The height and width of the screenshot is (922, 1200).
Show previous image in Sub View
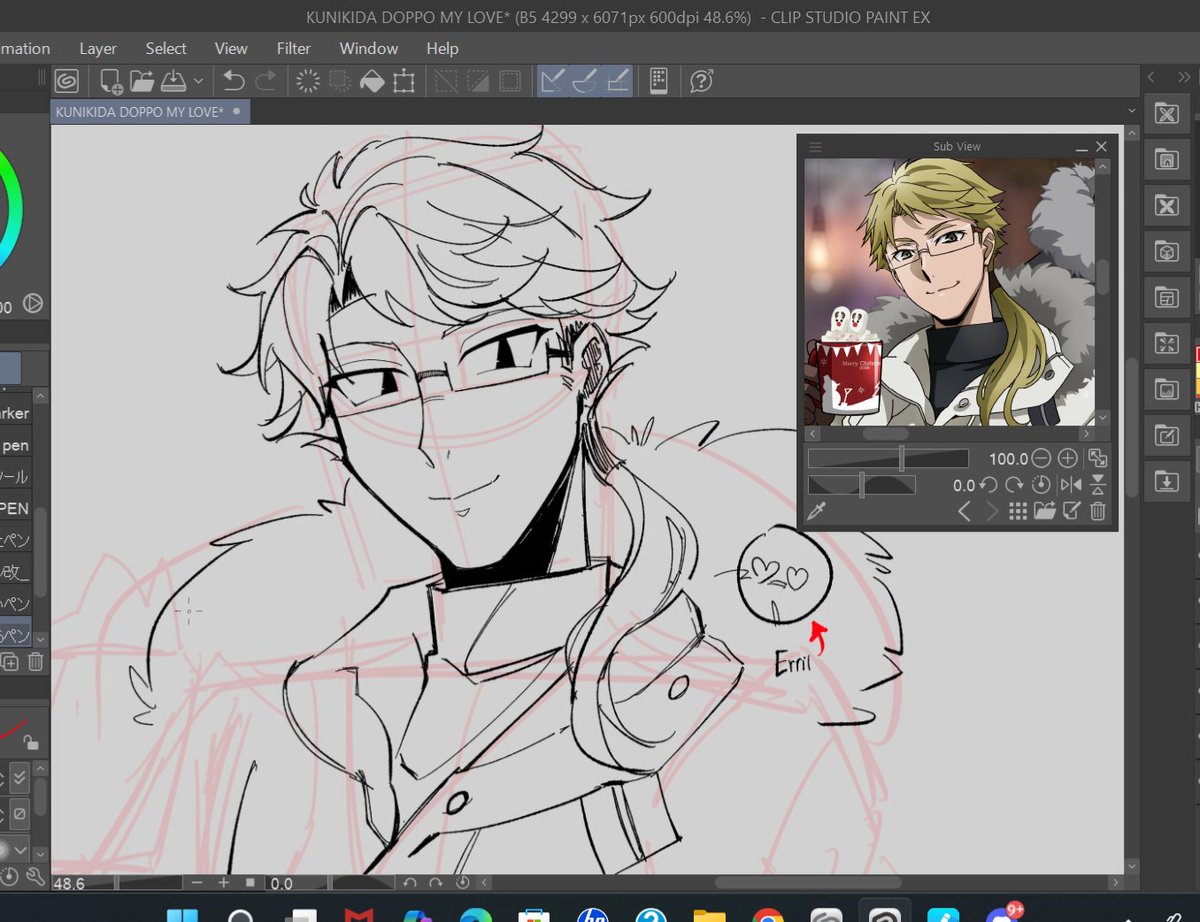pos(964,511)
